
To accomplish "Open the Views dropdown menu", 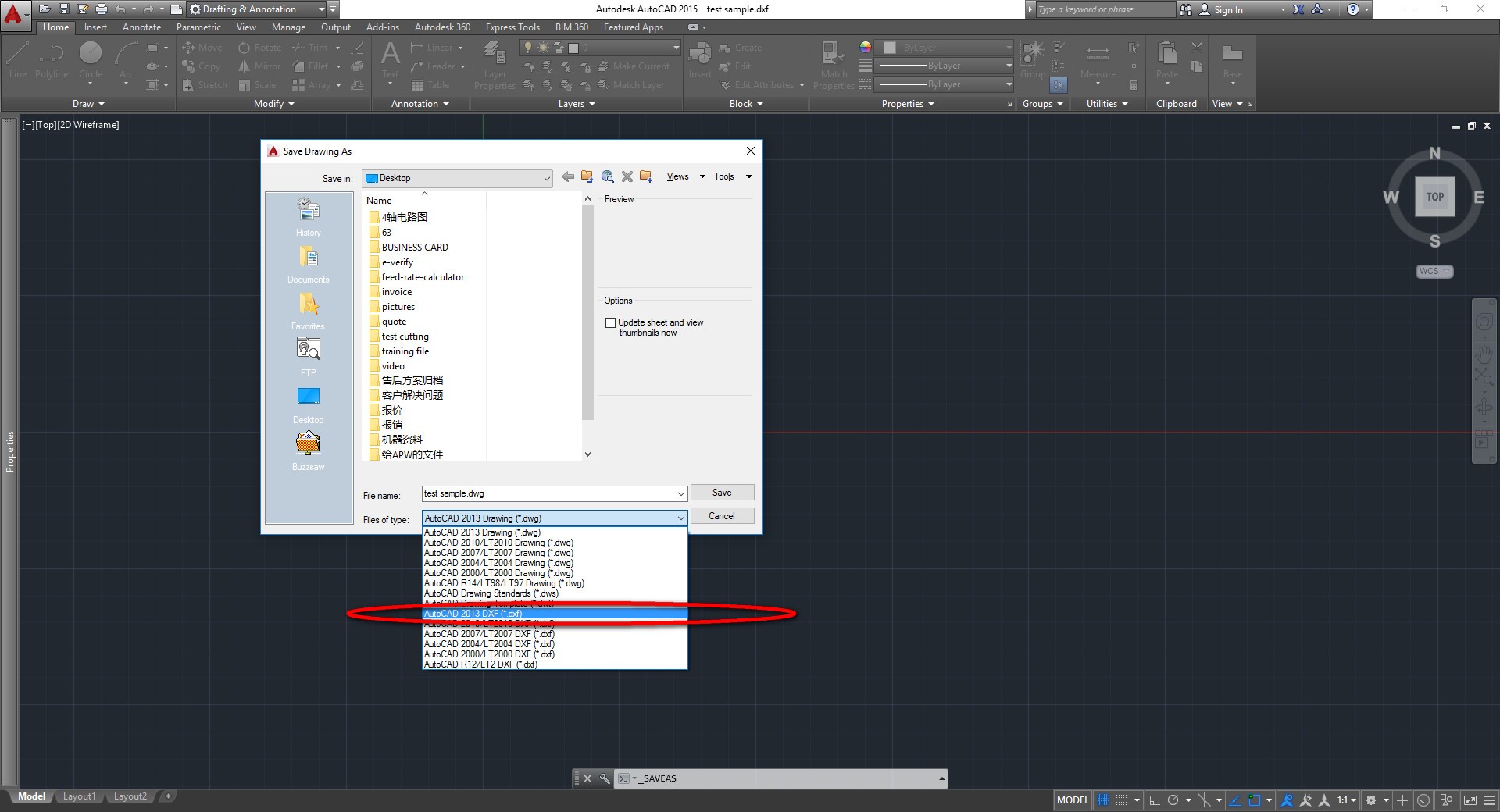I will (x=685, y=176).
